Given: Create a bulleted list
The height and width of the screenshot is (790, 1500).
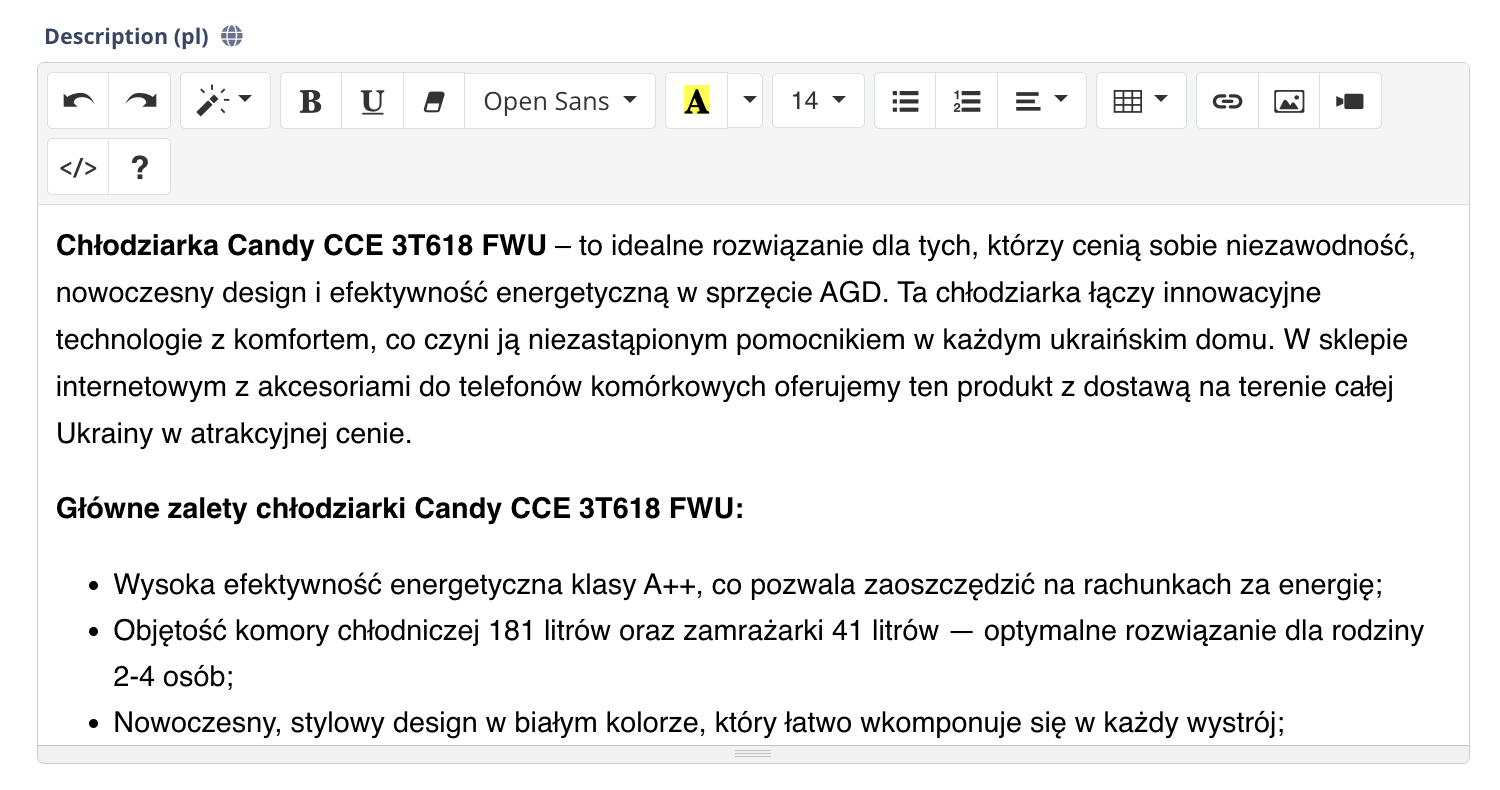Looking at the screenshot, I should tap(904, 100).
